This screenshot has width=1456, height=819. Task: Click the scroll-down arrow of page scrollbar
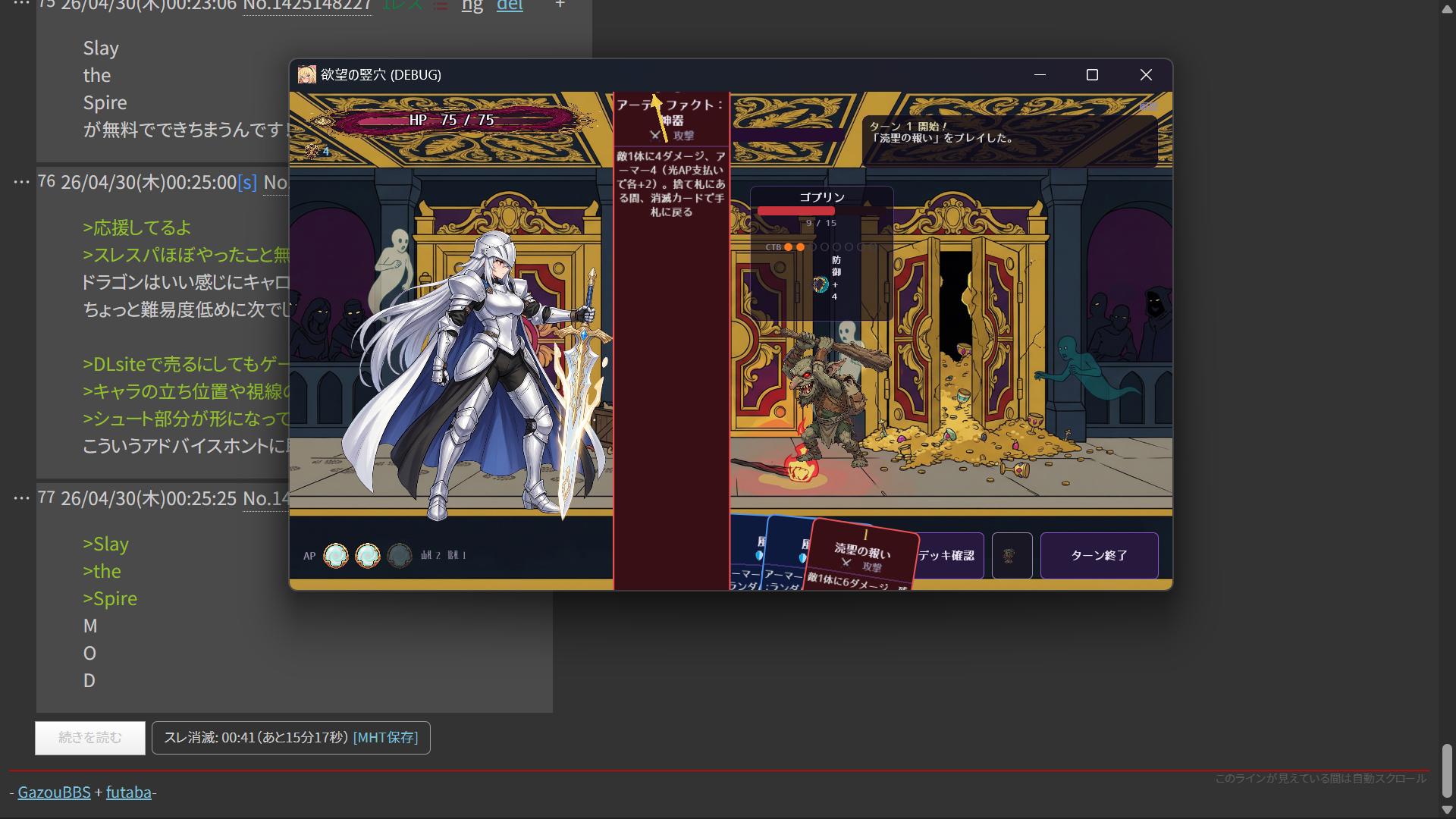tap(1447, 810)
